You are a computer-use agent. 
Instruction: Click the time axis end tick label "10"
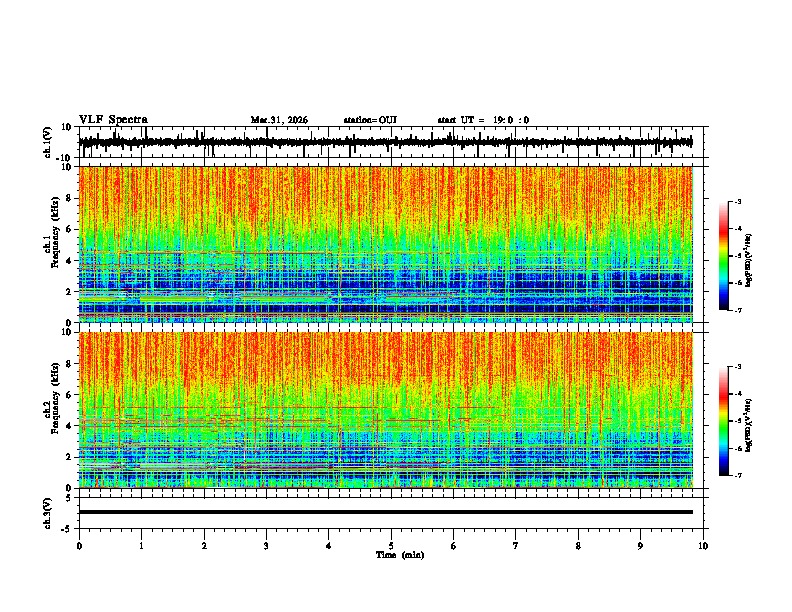point(703,546)
